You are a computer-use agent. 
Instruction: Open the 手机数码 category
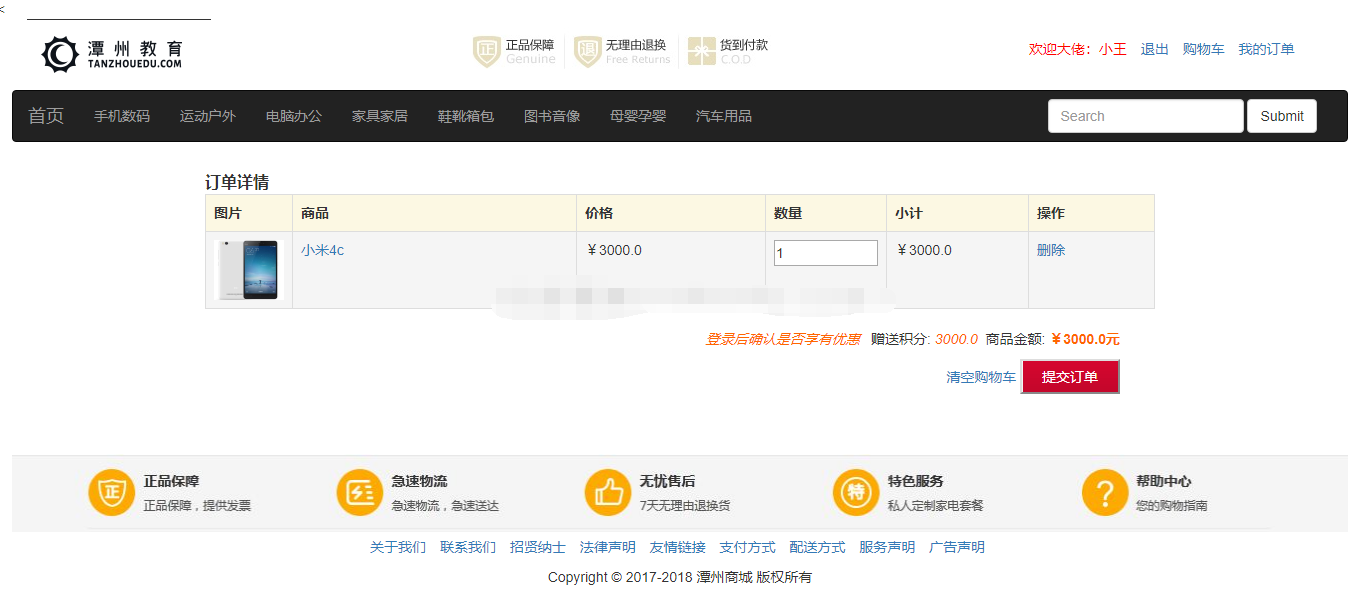[x=122, y=116]
